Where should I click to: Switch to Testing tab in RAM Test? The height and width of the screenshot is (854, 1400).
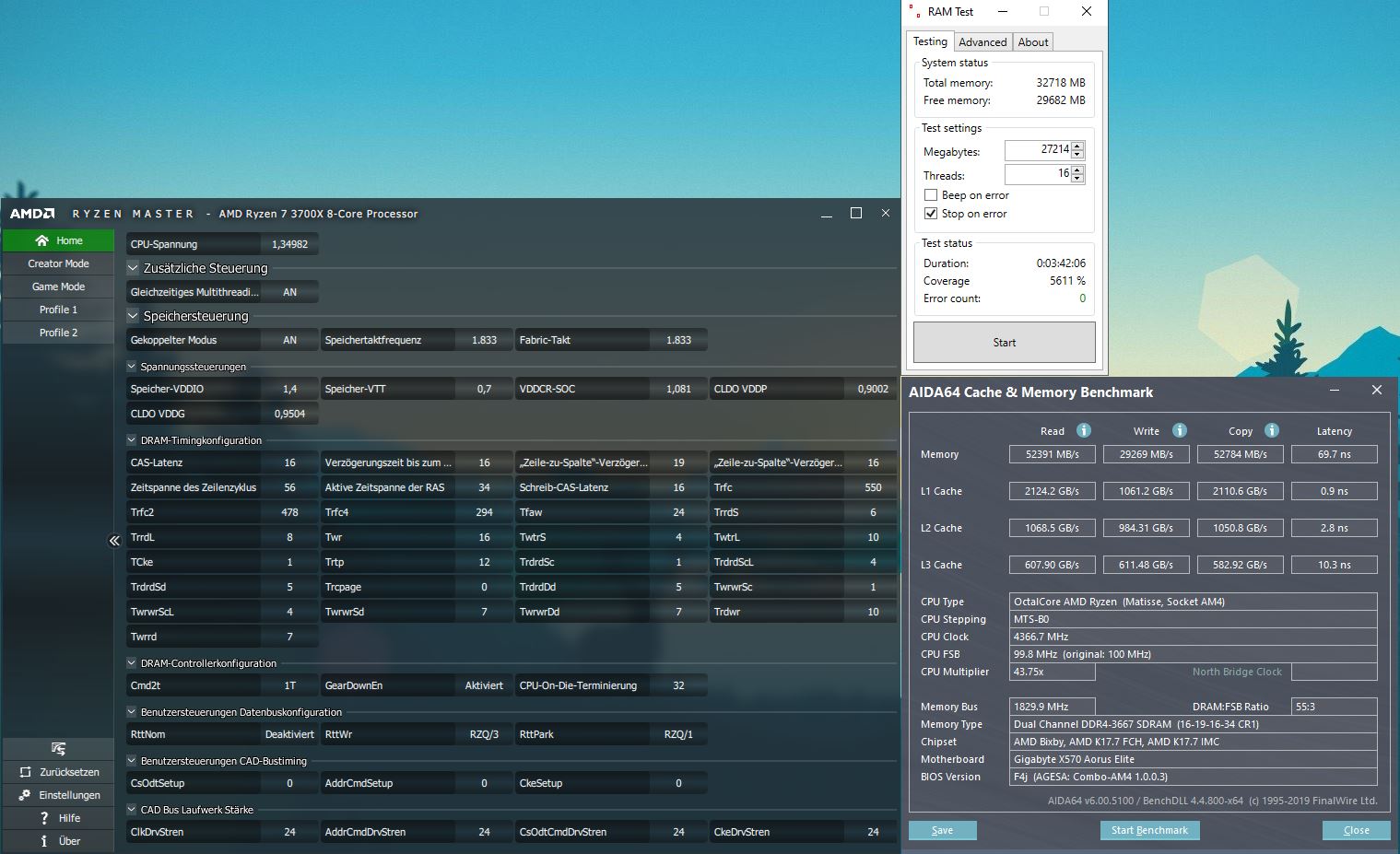pos(930,41)
